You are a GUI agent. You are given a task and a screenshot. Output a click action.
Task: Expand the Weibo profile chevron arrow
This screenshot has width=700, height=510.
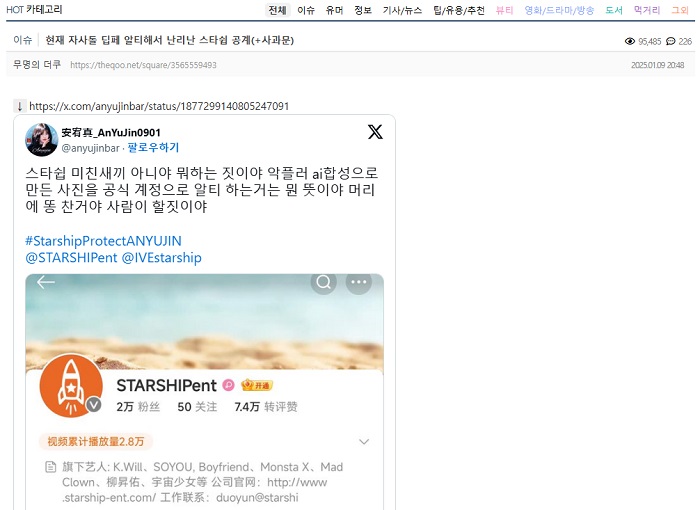(x=364, y=442)
